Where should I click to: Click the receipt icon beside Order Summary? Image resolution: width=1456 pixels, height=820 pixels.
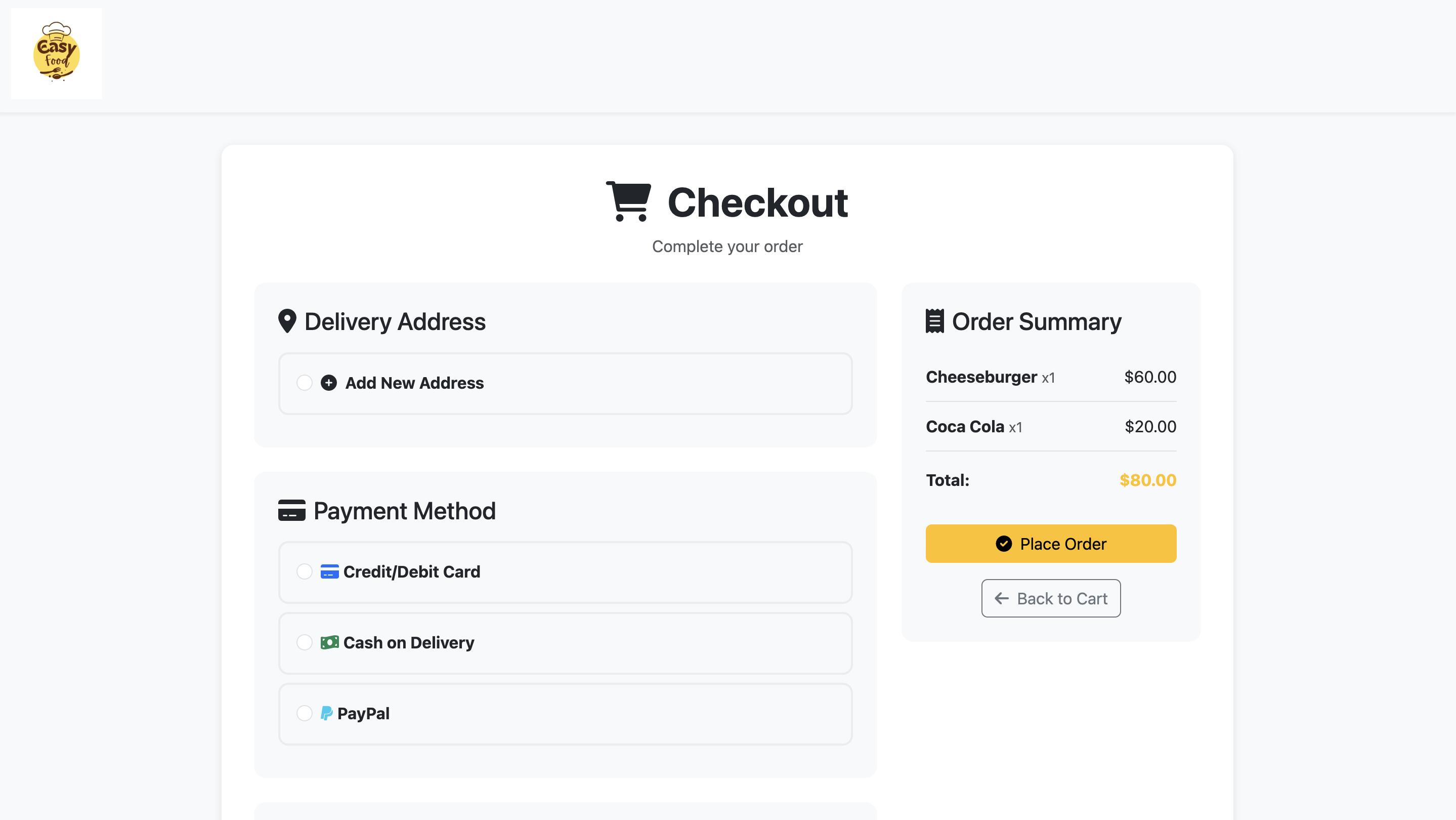(x=934, y=321)
